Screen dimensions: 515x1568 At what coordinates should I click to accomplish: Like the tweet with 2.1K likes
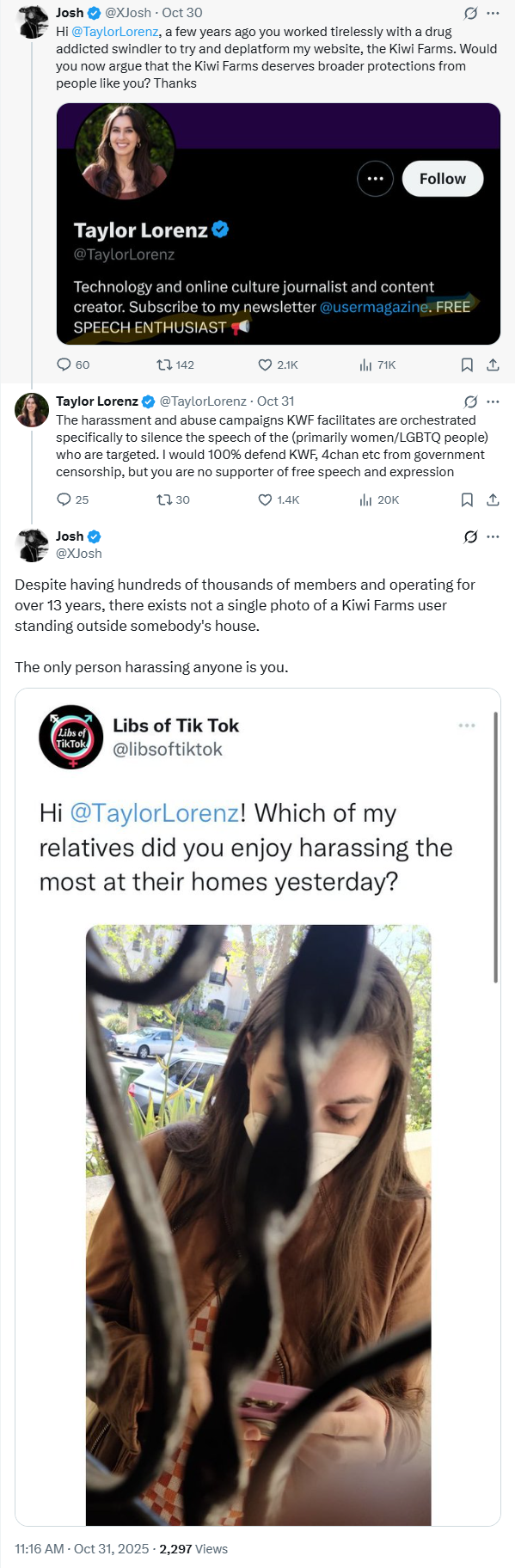tap(278, 364)
